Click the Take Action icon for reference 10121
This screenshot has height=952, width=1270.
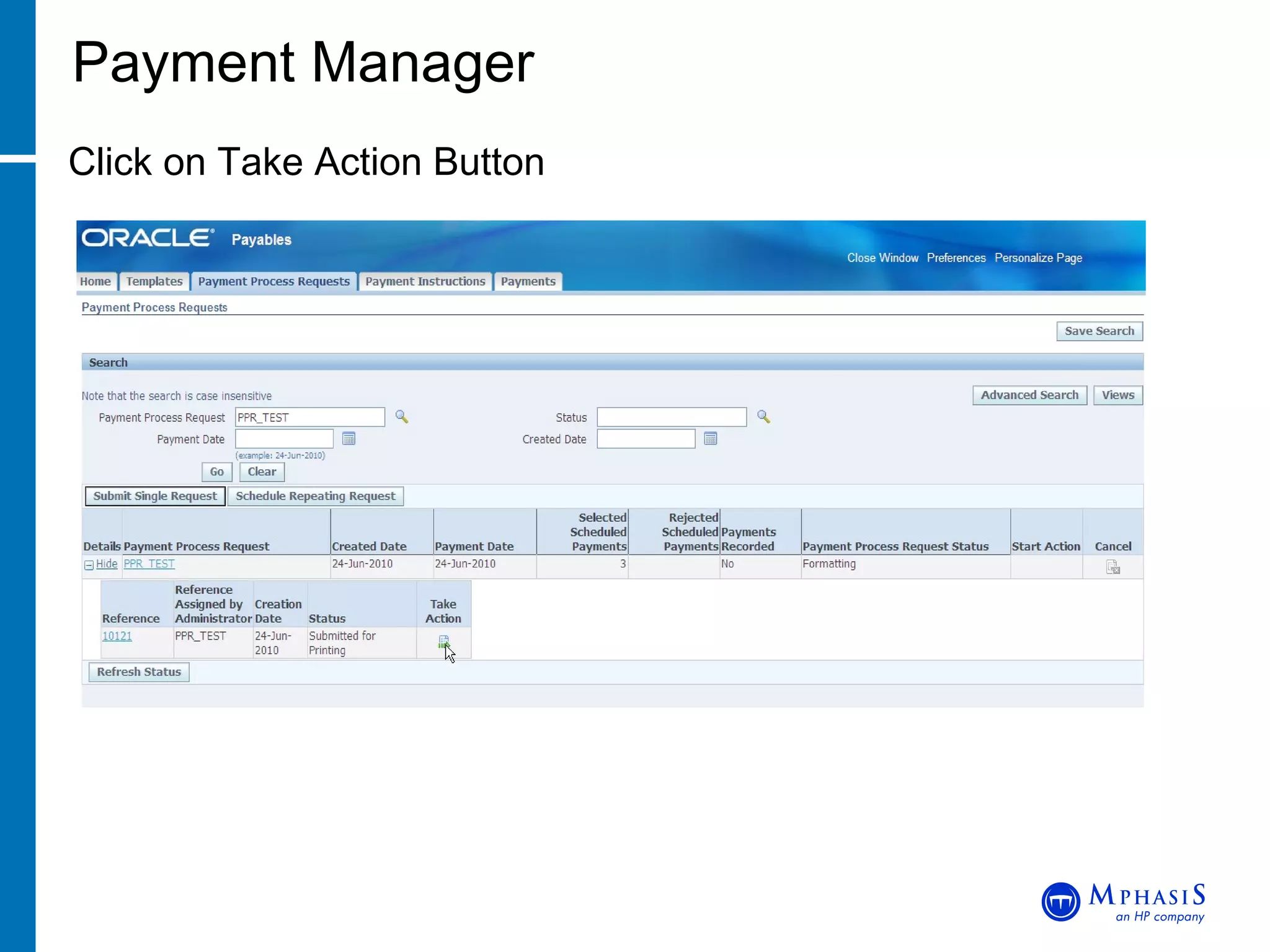coord(443,641)
